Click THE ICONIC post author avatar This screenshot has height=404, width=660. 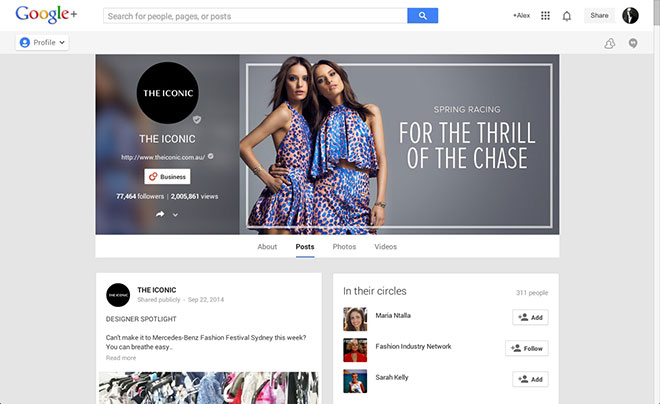click(x=118, y=295)
